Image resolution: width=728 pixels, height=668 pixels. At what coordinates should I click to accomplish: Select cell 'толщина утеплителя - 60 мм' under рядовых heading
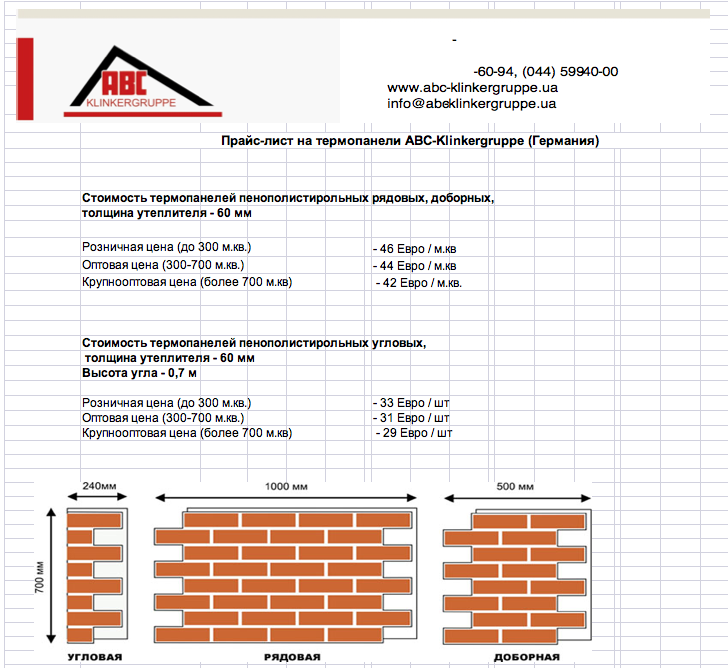tap(167, 213)
